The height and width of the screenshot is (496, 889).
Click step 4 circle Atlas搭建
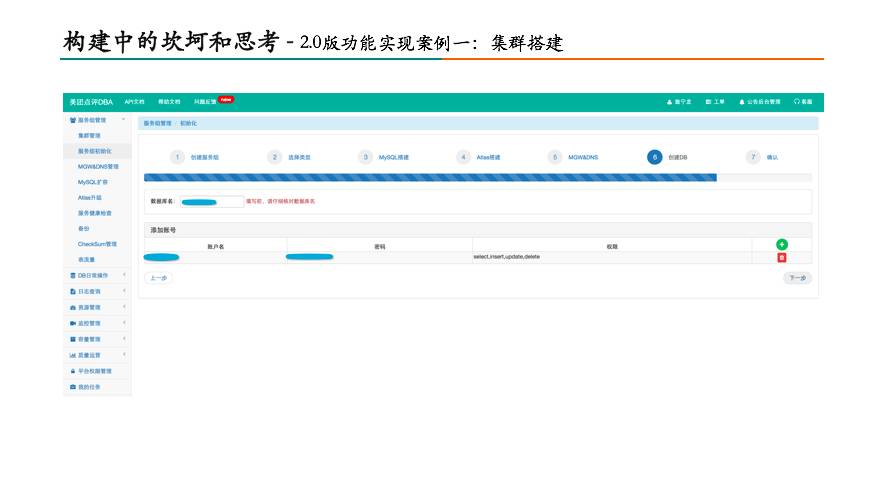coord(463,157)
